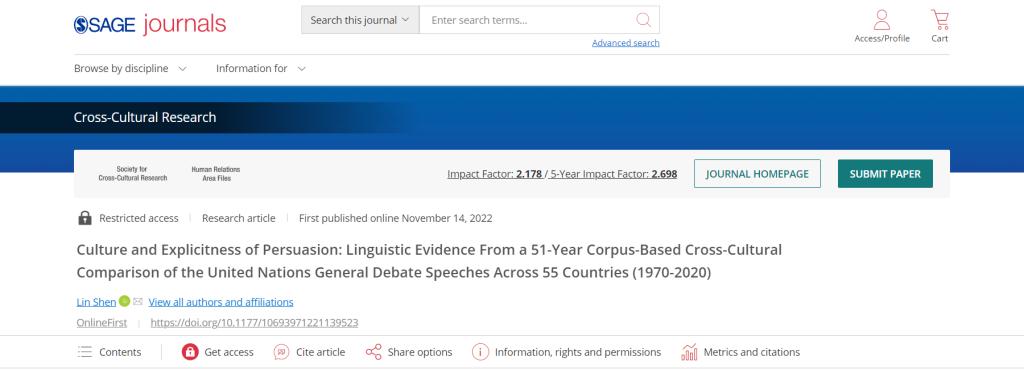Click the SUBMIT PAPER button
The width and height of the screenshot is (1024, 370).
click(x=885, y=174)
